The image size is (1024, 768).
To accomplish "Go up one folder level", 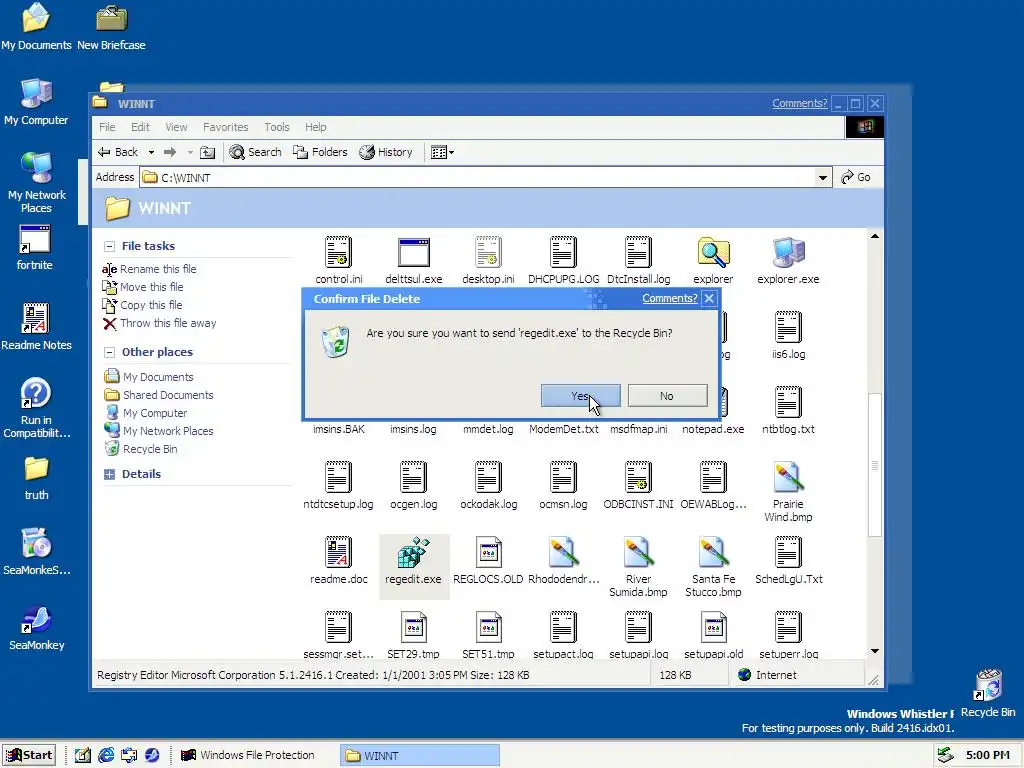I will point(208,152).
